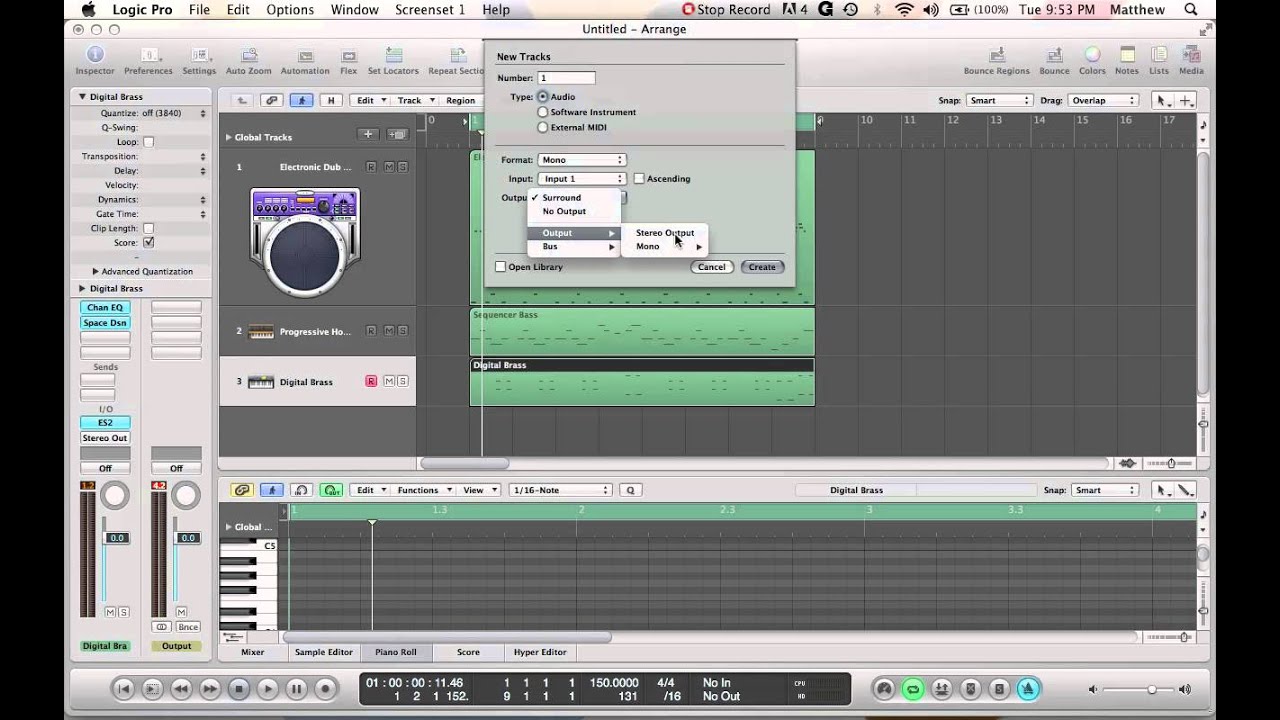The height and width of the screenshot is (720, 1280).
Task: Open the 1/16-Note quantize dropdown
Action: pyautogui.click(x=560, y=490)
